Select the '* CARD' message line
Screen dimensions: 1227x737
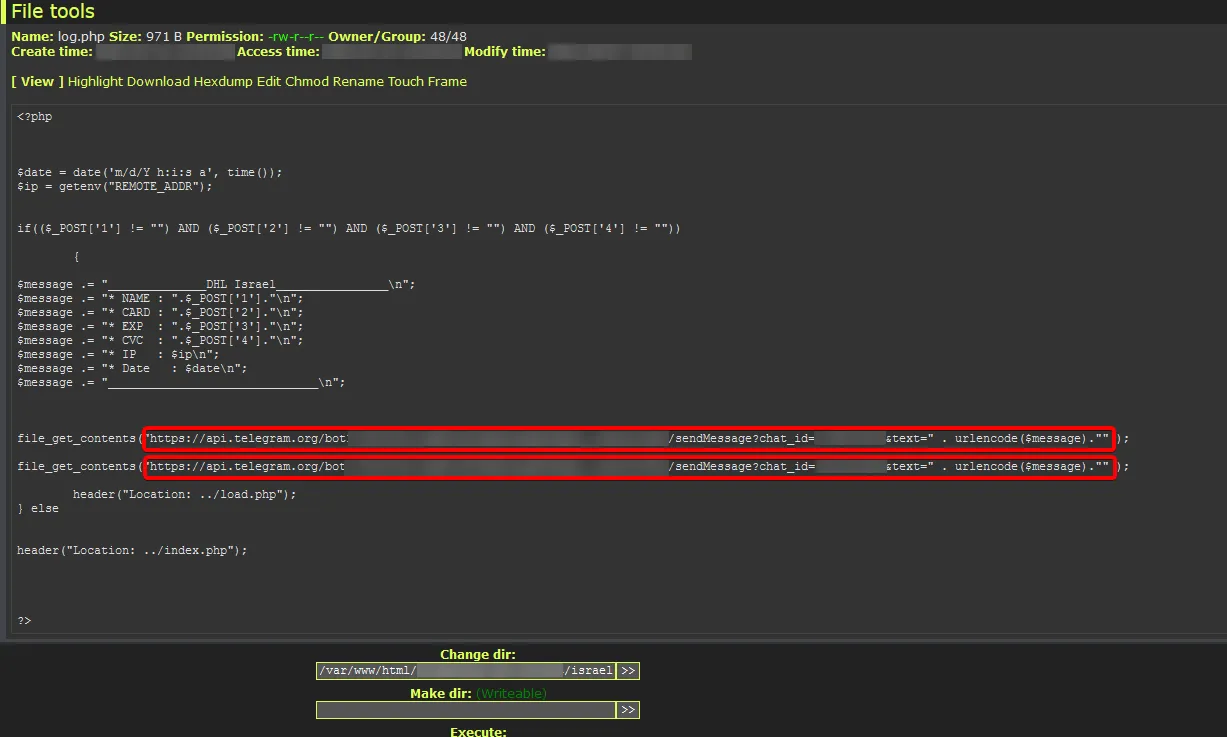point(160,313)
